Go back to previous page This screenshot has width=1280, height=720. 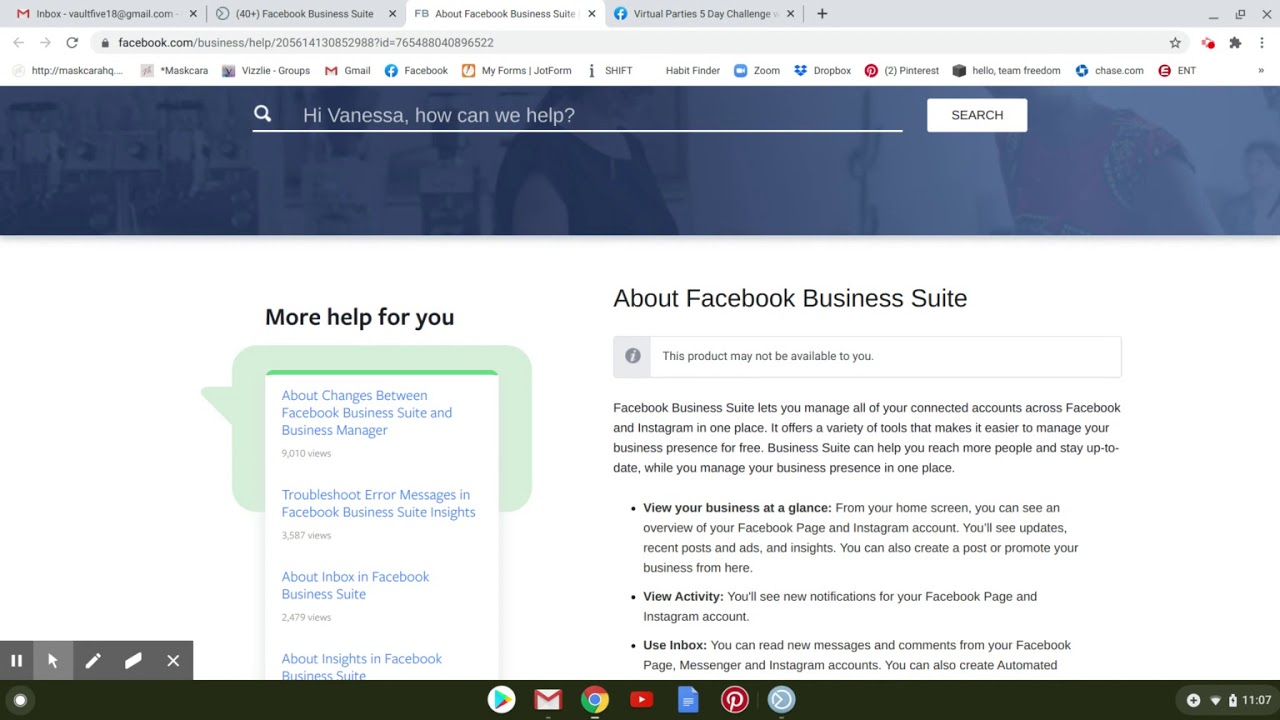coord(18,43)
